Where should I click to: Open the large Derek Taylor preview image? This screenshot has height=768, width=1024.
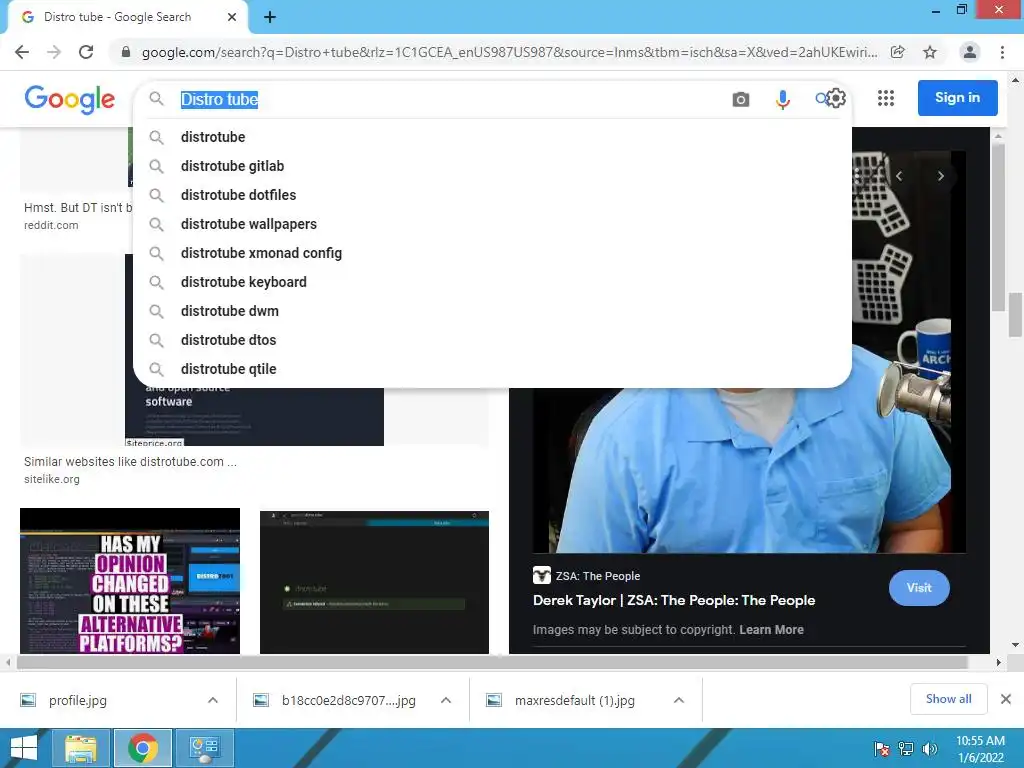click(x=749, y=470)
